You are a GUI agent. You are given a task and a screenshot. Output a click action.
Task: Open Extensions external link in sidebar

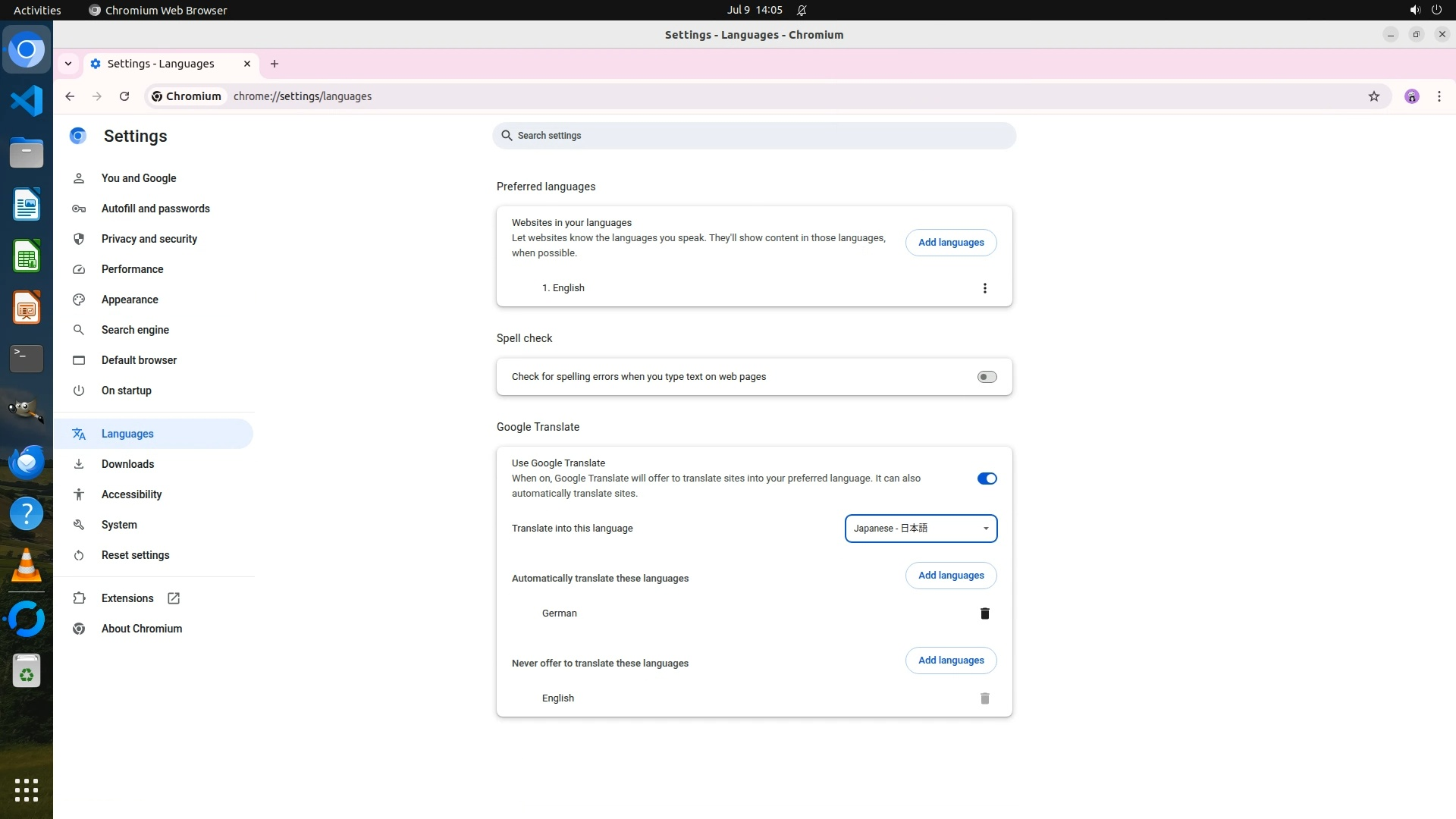(x=127, y=598)
